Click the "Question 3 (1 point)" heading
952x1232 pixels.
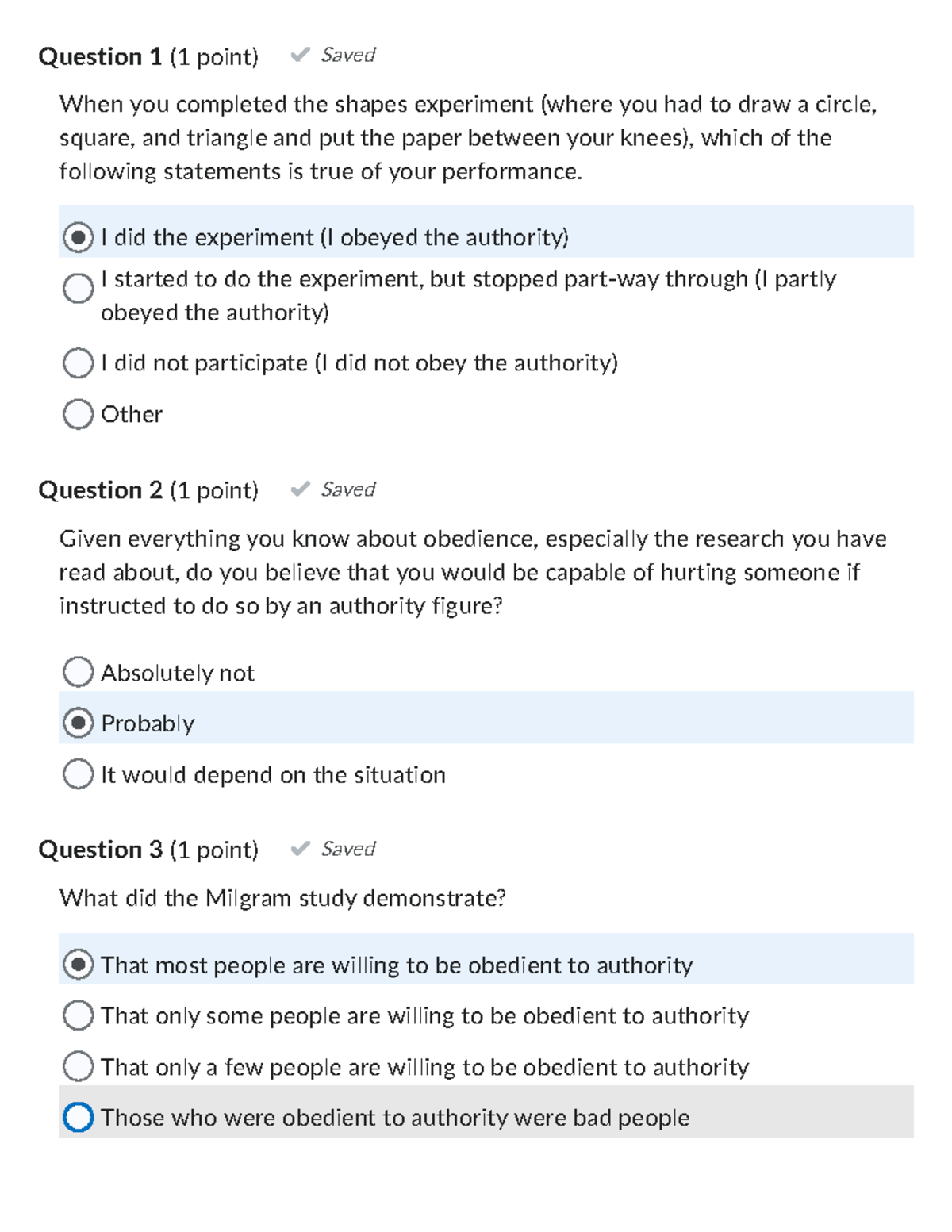coord(151,849)
